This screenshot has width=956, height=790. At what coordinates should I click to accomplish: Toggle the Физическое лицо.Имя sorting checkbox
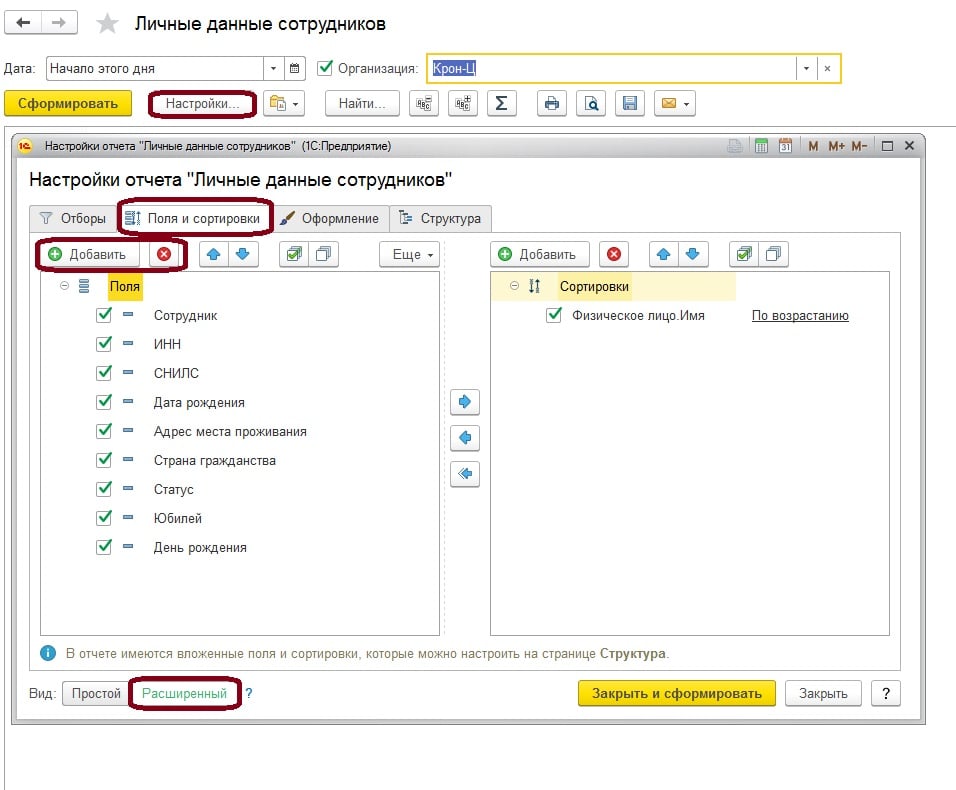coord(554,315)
